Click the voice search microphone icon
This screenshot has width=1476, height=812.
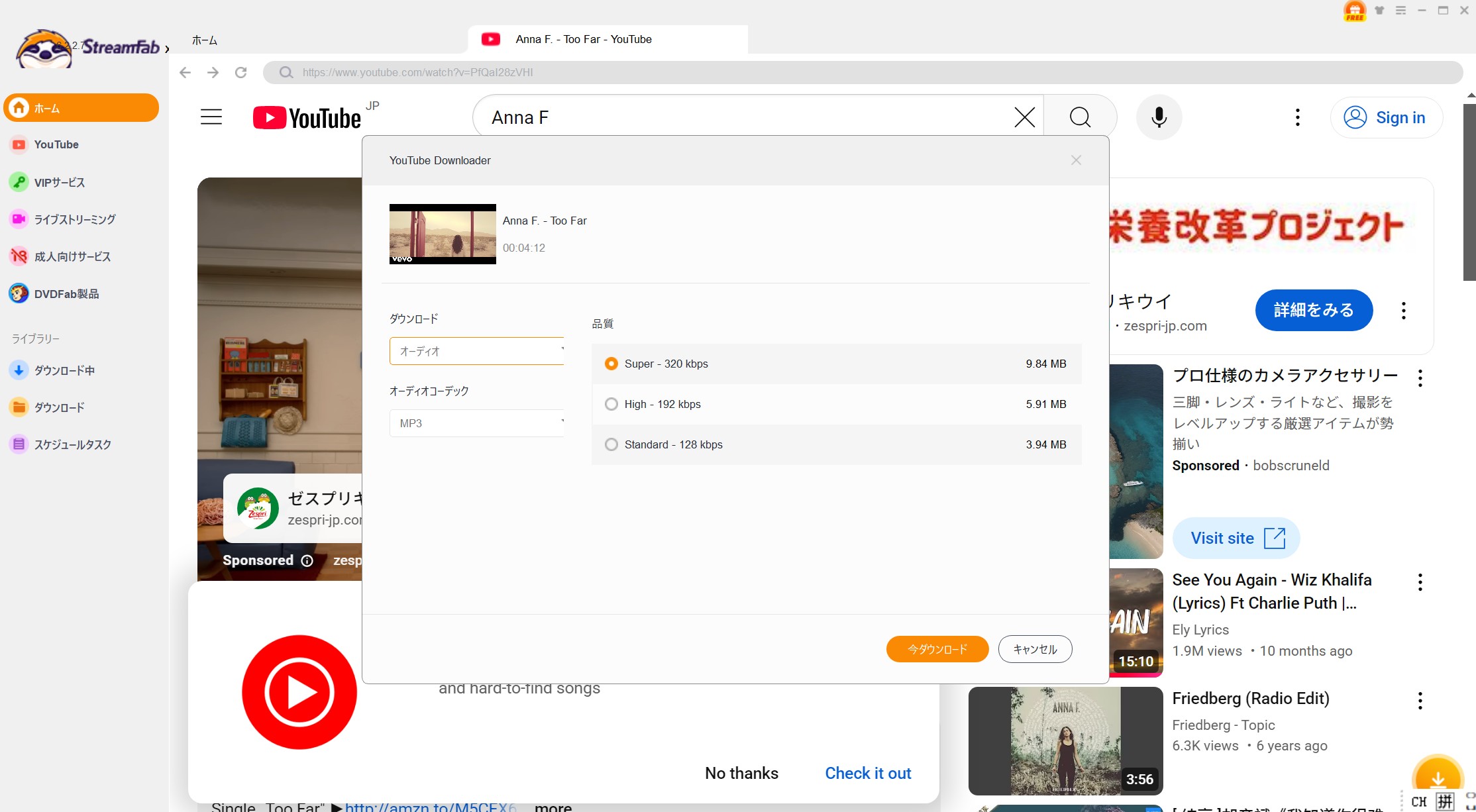[x=1159, y=117]
